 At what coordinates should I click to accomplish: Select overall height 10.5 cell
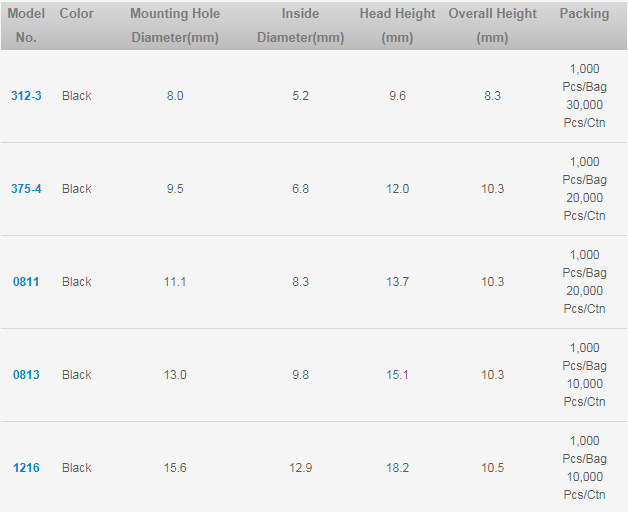point(492,468)
